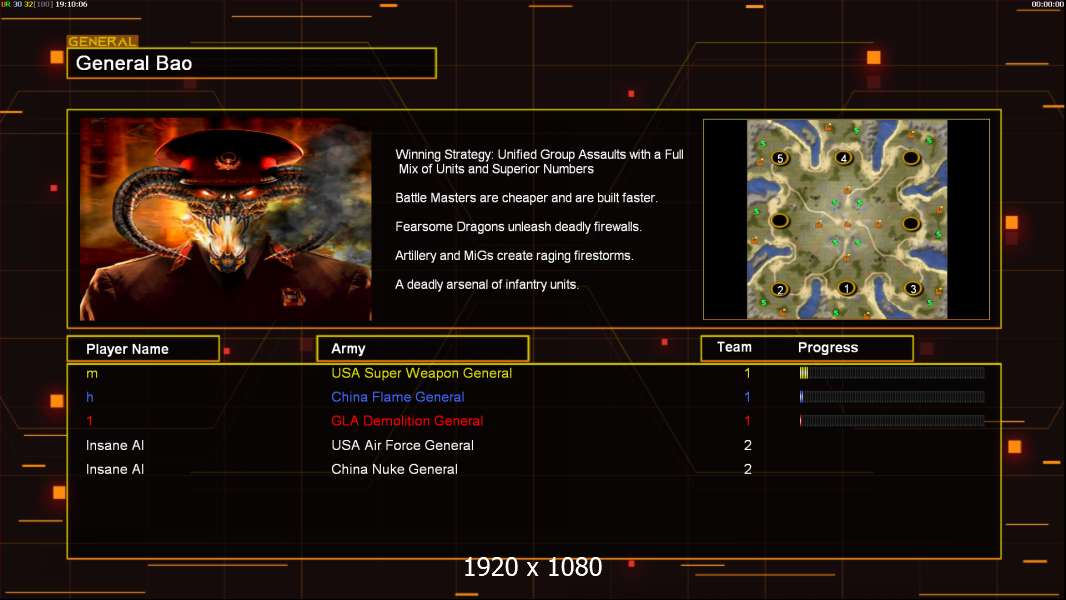The image size is (1066, 600).
Task: Click the loading progress bar for player m
Action: point(892,373)
